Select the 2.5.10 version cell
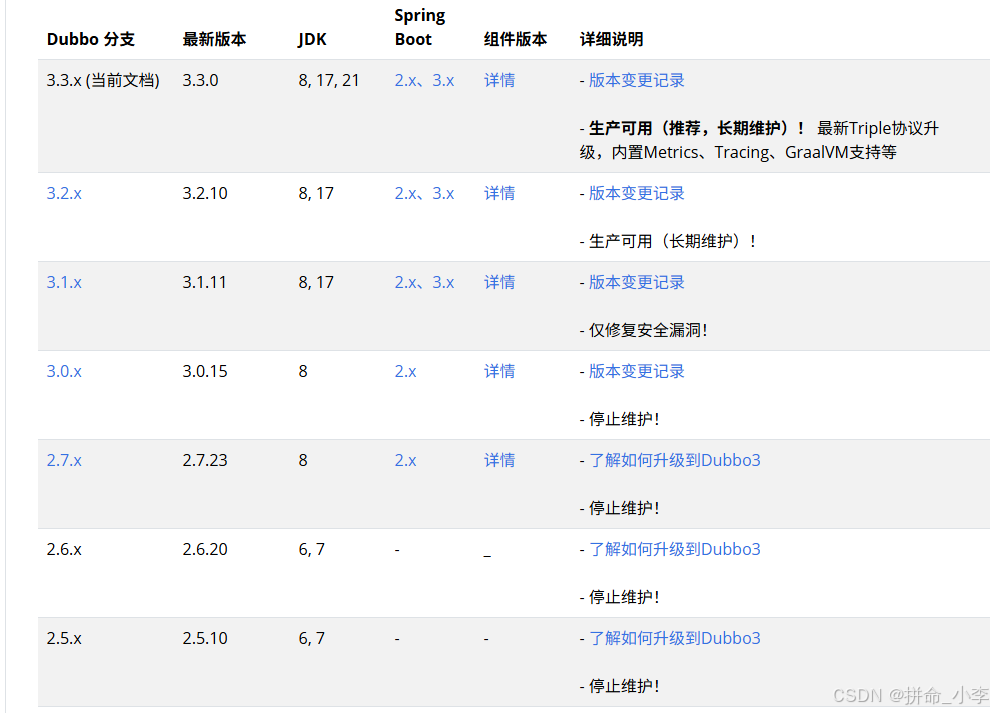The height and width of the screenshot is (713, 993). pyautogui.click(x=205, y=638)
